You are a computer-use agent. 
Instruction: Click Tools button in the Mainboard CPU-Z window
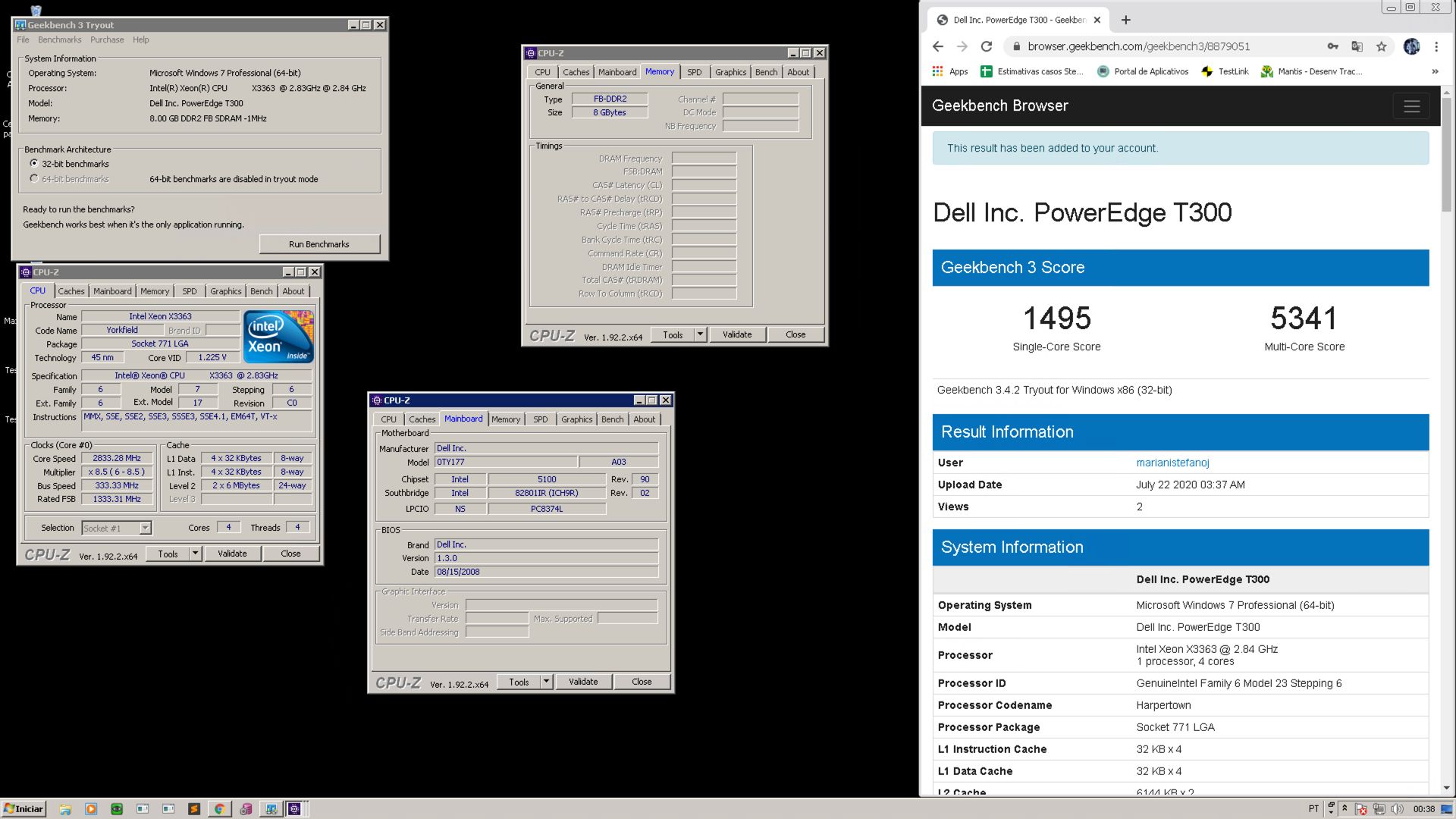click(x=519, y=682)
